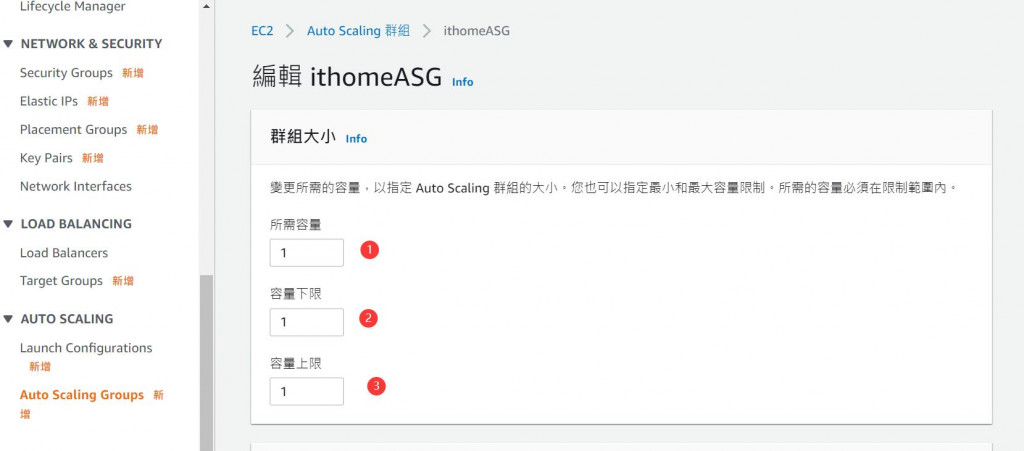The height and width of the screenshot is (451, 1024).
Task: Open Launch Configurations
Action: tap(86, 348)
